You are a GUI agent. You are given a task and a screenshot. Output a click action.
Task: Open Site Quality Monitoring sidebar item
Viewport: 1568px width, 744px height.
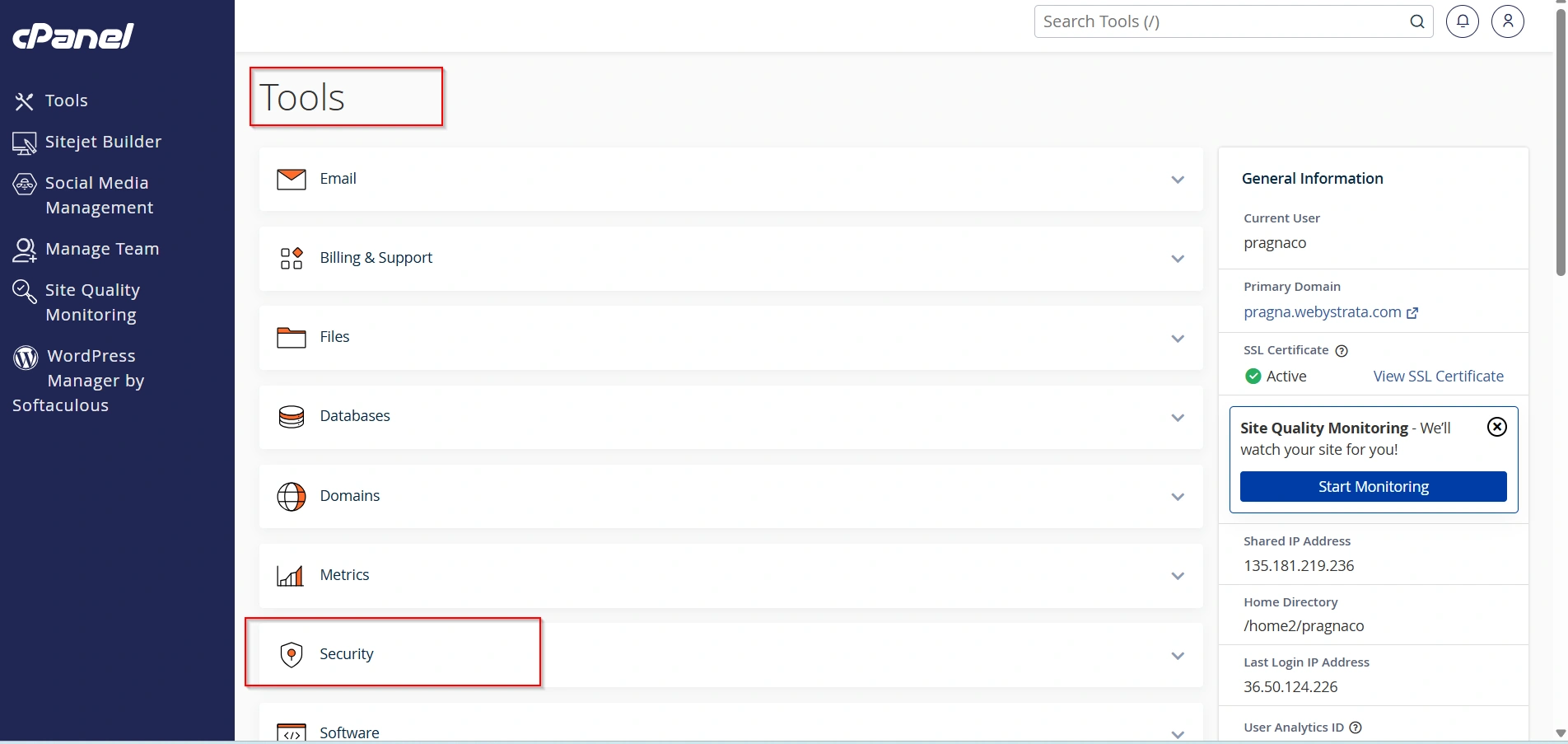[x=92, y=302]
